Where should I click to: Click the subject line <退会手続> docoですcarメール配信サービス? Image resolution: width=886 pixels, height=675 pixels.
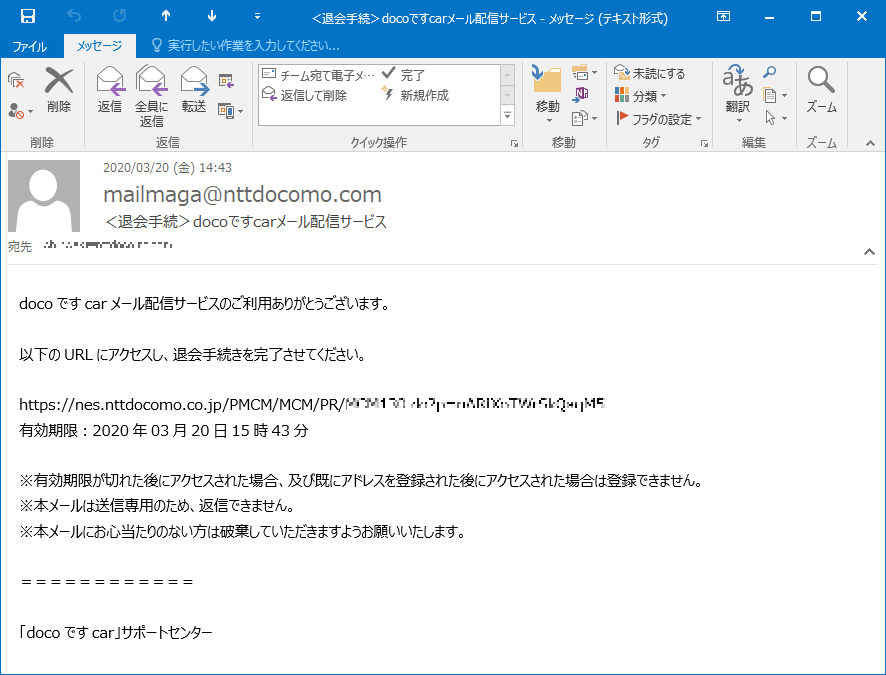246,221
